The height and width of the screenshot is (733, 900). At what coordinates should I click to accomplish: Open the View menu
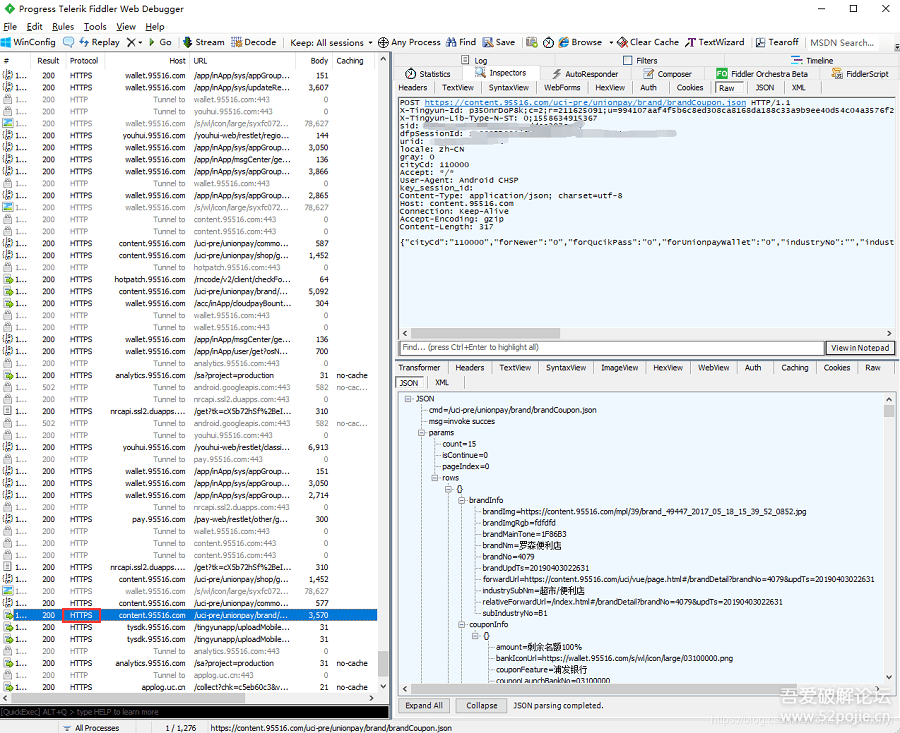coord(126,26)
